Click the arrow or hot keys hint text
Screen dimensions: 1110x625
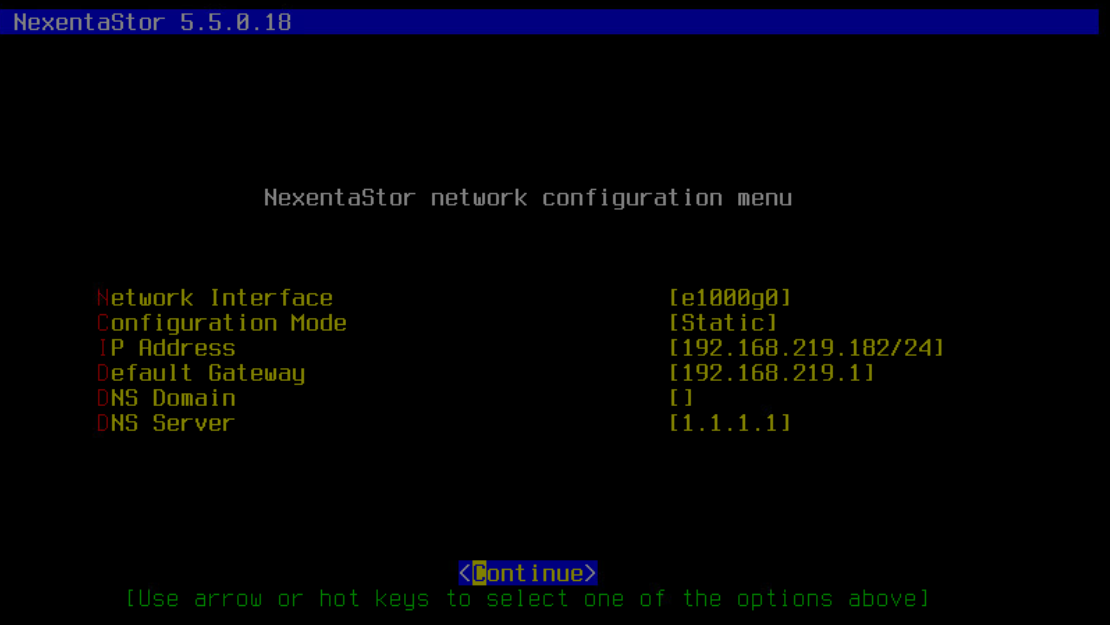[x=527, y=599]
